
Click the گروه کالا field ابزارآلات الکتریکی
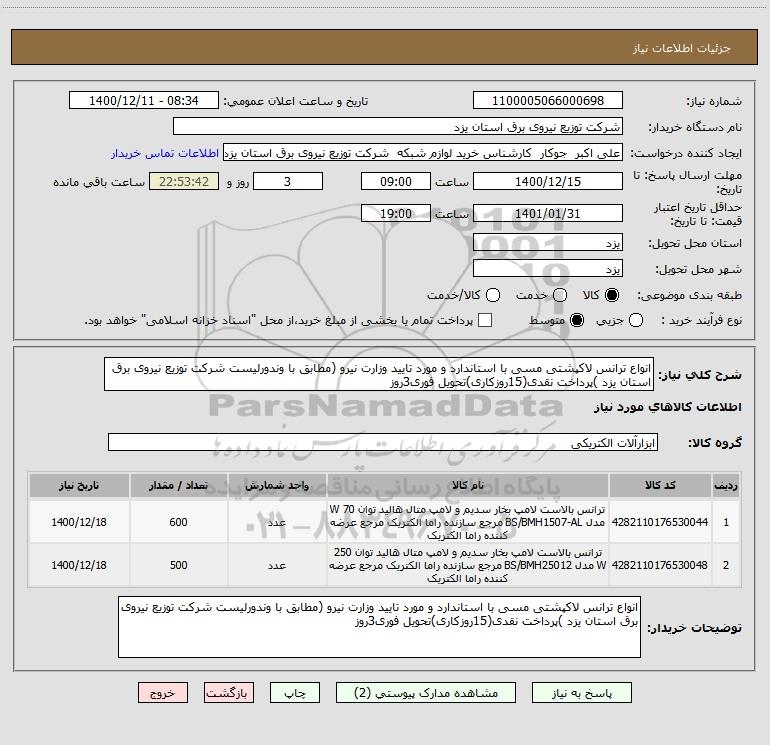click(x=383, y=442)
